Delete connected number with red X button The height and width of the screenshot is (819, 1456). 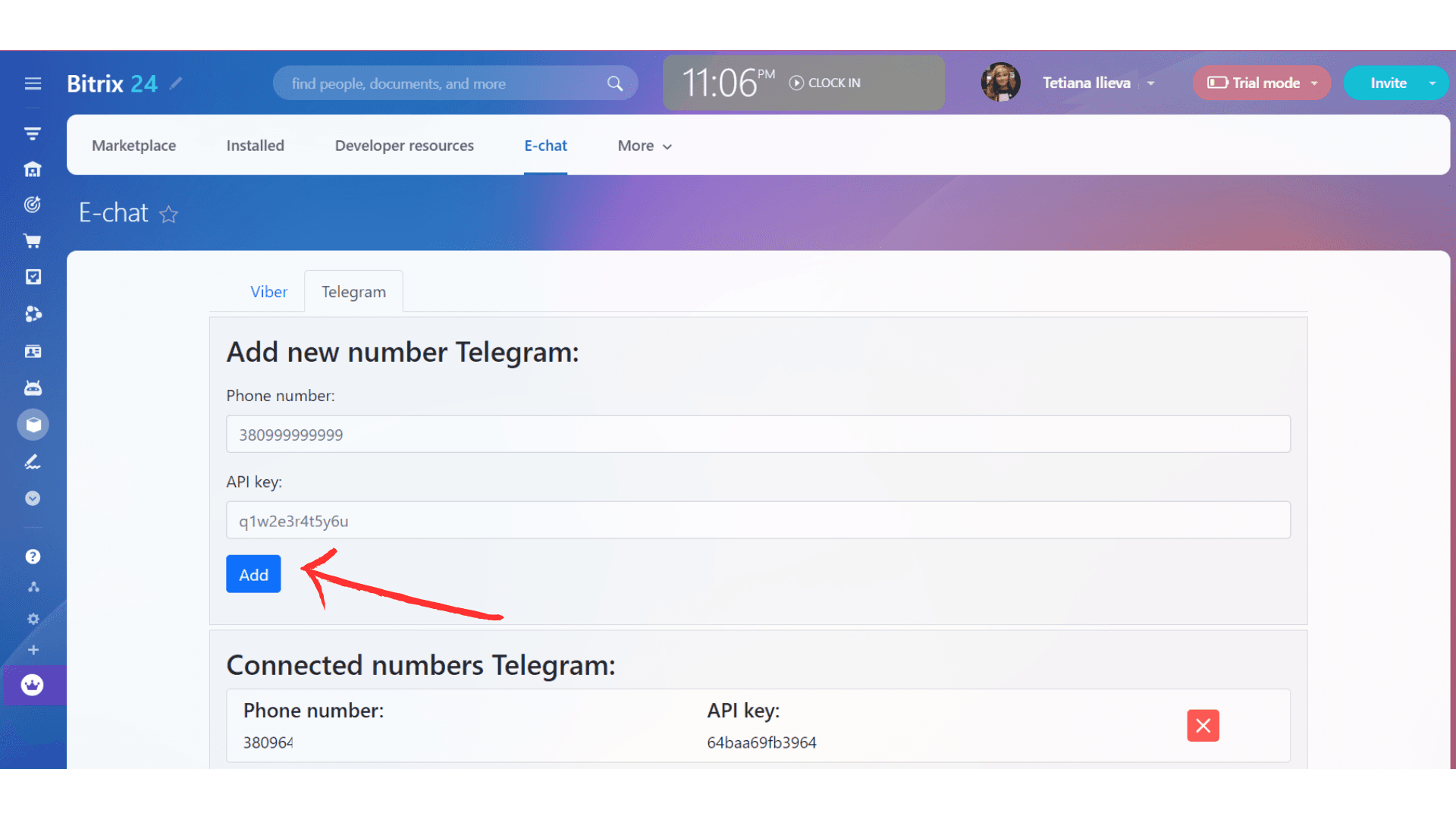(1203, 726)
